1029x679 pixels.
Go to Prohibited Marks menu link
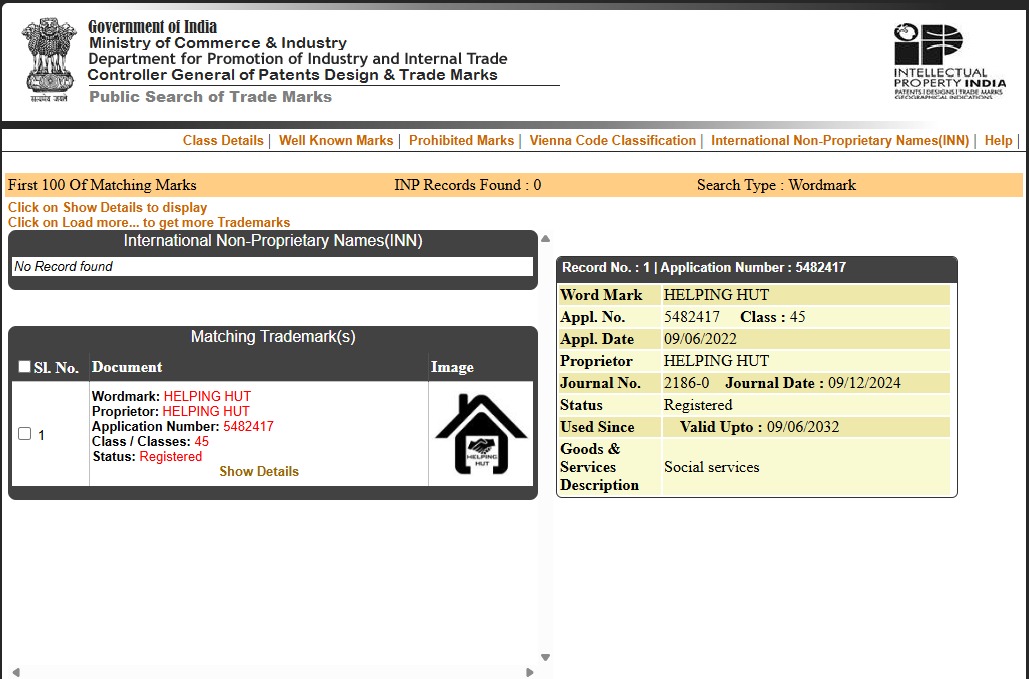tap(461, 140)
